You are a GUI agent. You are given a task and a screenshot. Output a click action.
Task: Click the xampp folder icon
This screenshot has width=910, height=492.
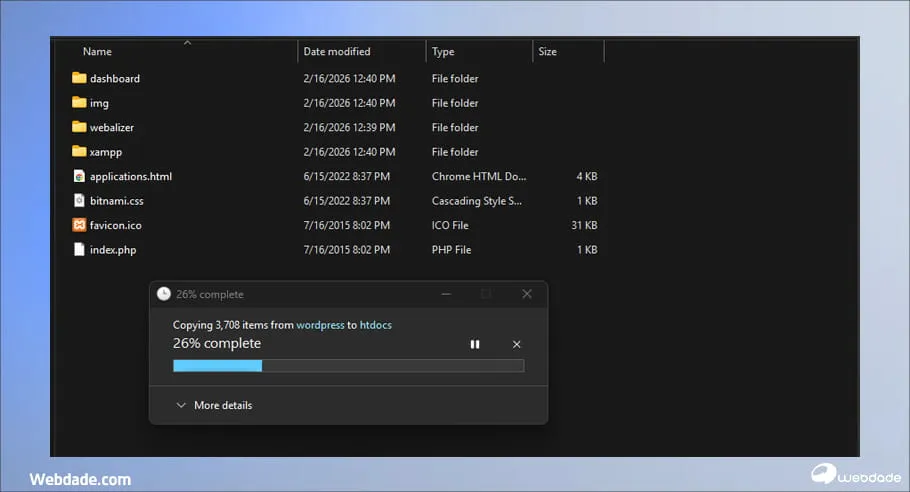[x=79, y=152]
